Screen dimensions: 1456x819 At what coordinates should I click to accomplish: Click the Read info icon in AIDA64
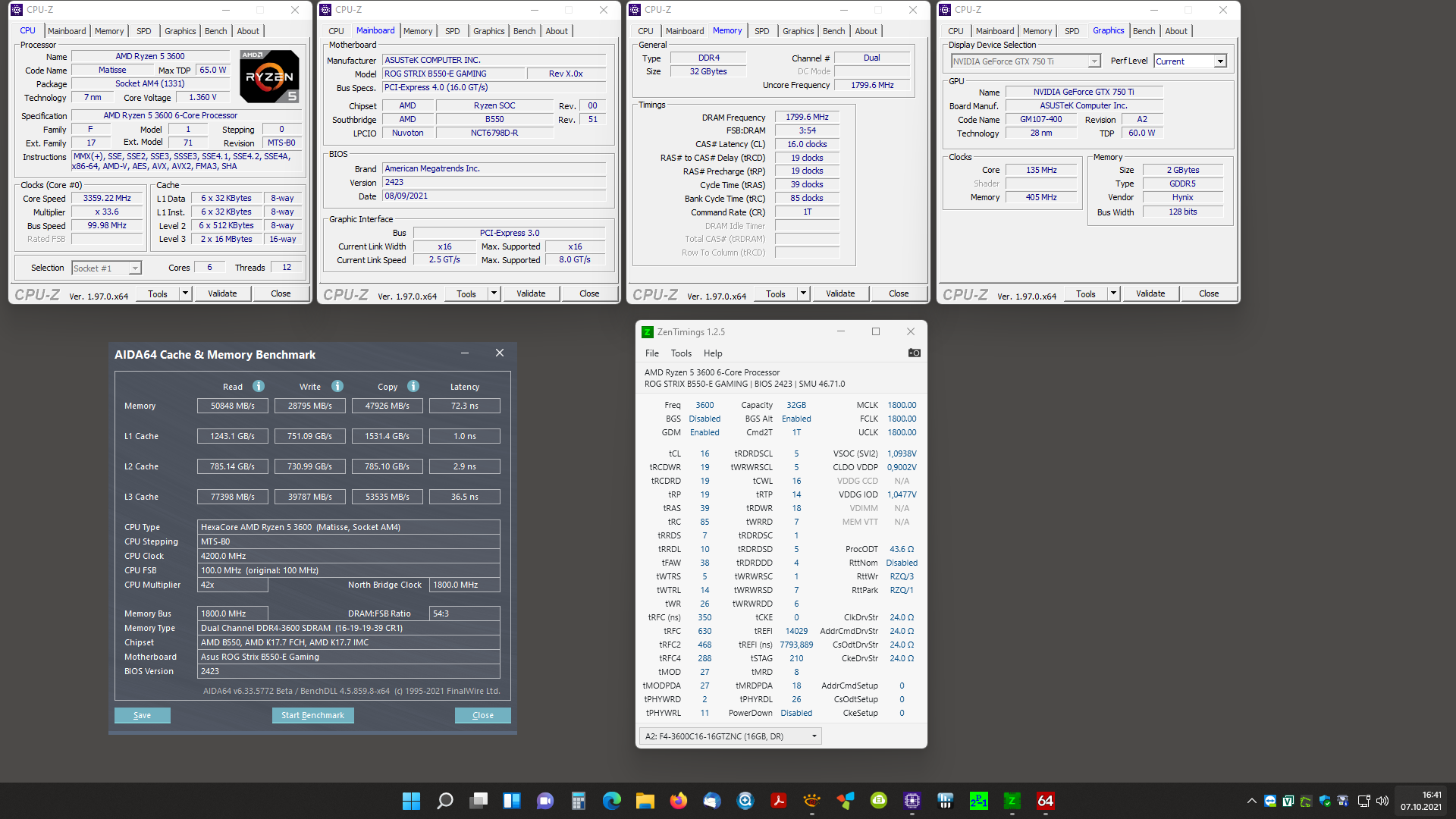click(x=259, y=386)
